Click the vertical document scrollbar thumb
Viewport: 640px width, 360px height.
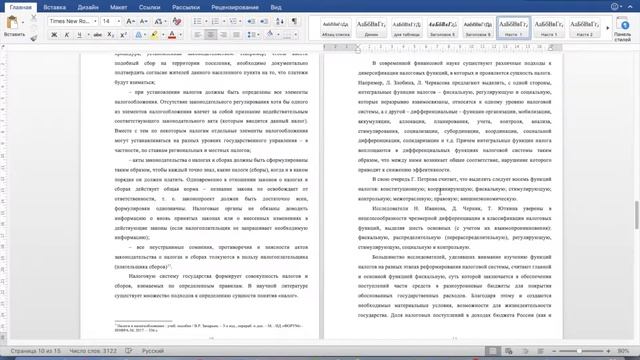636,215
